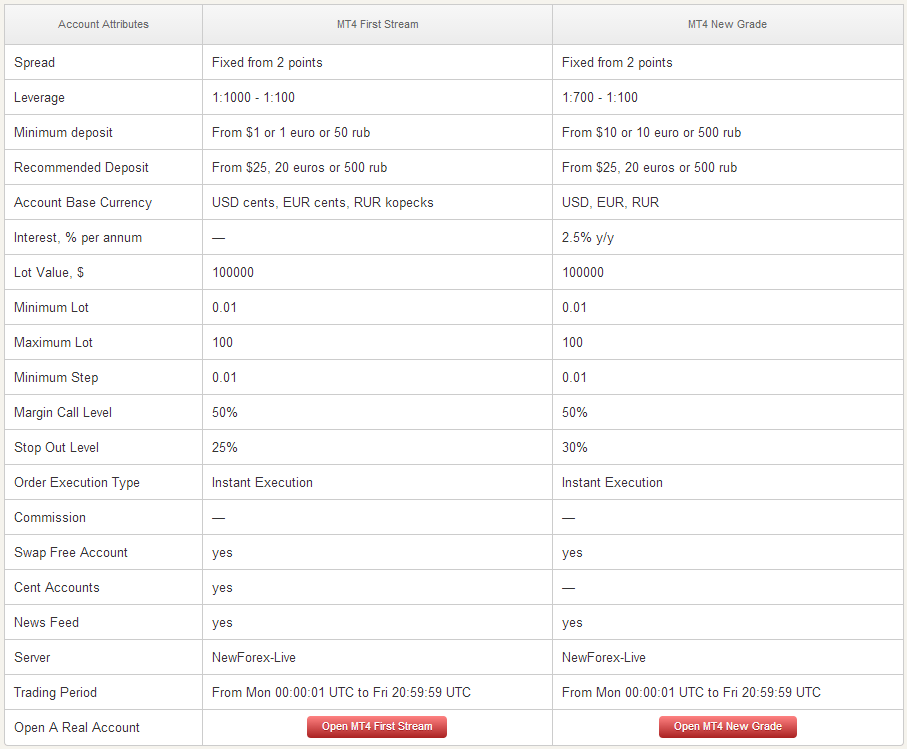The width and height of the screenshot is (907, 749).
Task: Select the Spread row label
Action: [35, 62]
